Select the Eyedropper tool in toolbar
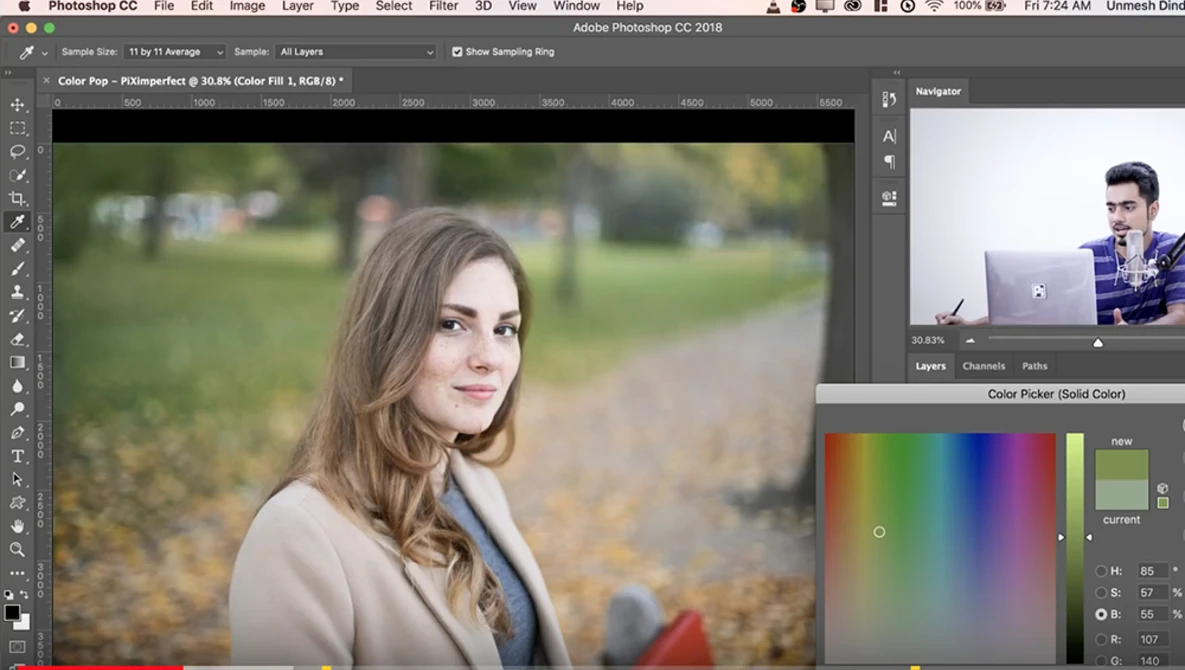The height and width of the screenshot is (670, 1185). [x=17, y=221]
